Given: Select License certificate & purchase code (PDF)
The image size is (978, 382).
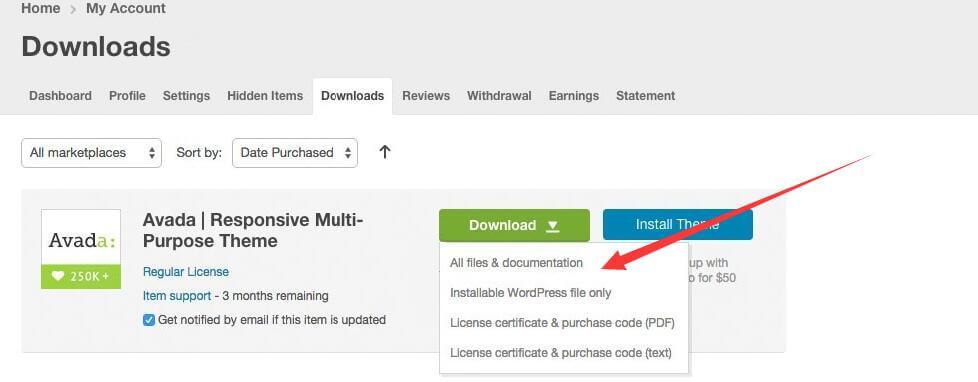Looking at the screenshot, I should tap(562, 323).
